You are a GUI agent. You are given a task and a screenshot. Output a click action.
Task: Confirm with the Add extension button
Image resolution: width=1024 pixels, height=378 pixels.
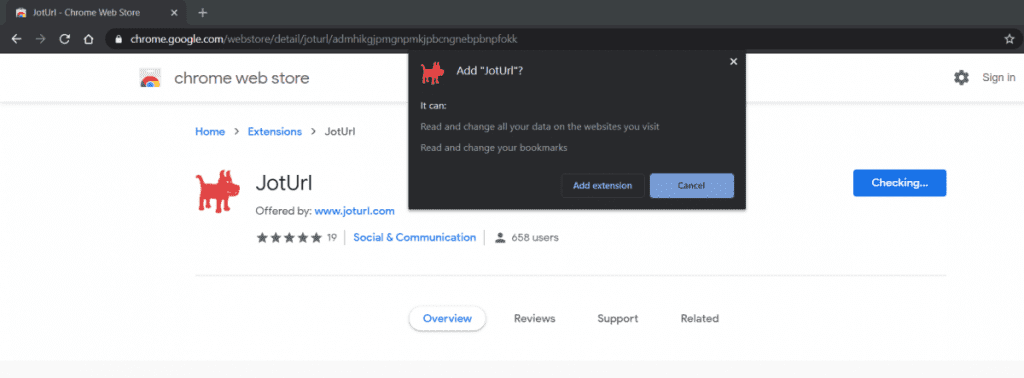603,185
